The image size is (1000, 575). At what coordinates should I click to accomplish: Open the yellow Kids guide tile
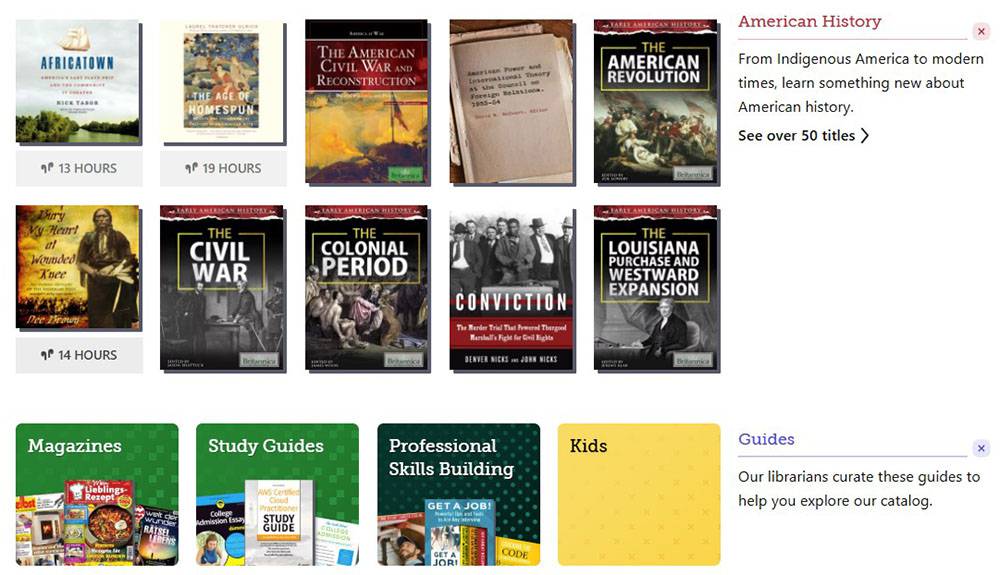[x=639, y=495]
